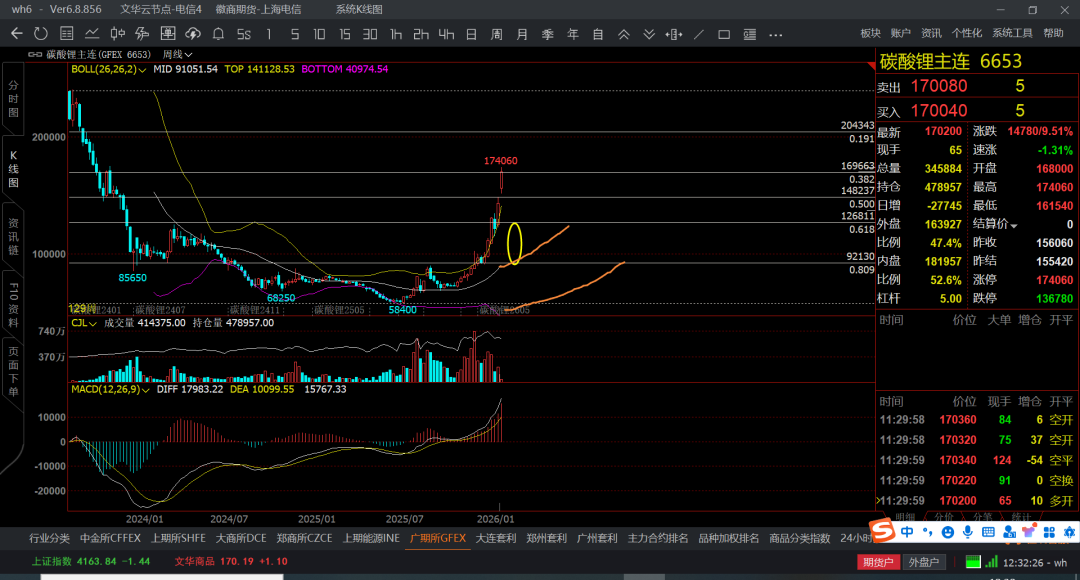Click the rectangle window layout icon
Image resolution: width=1080 pixels, height=580 pixels.
724,34
